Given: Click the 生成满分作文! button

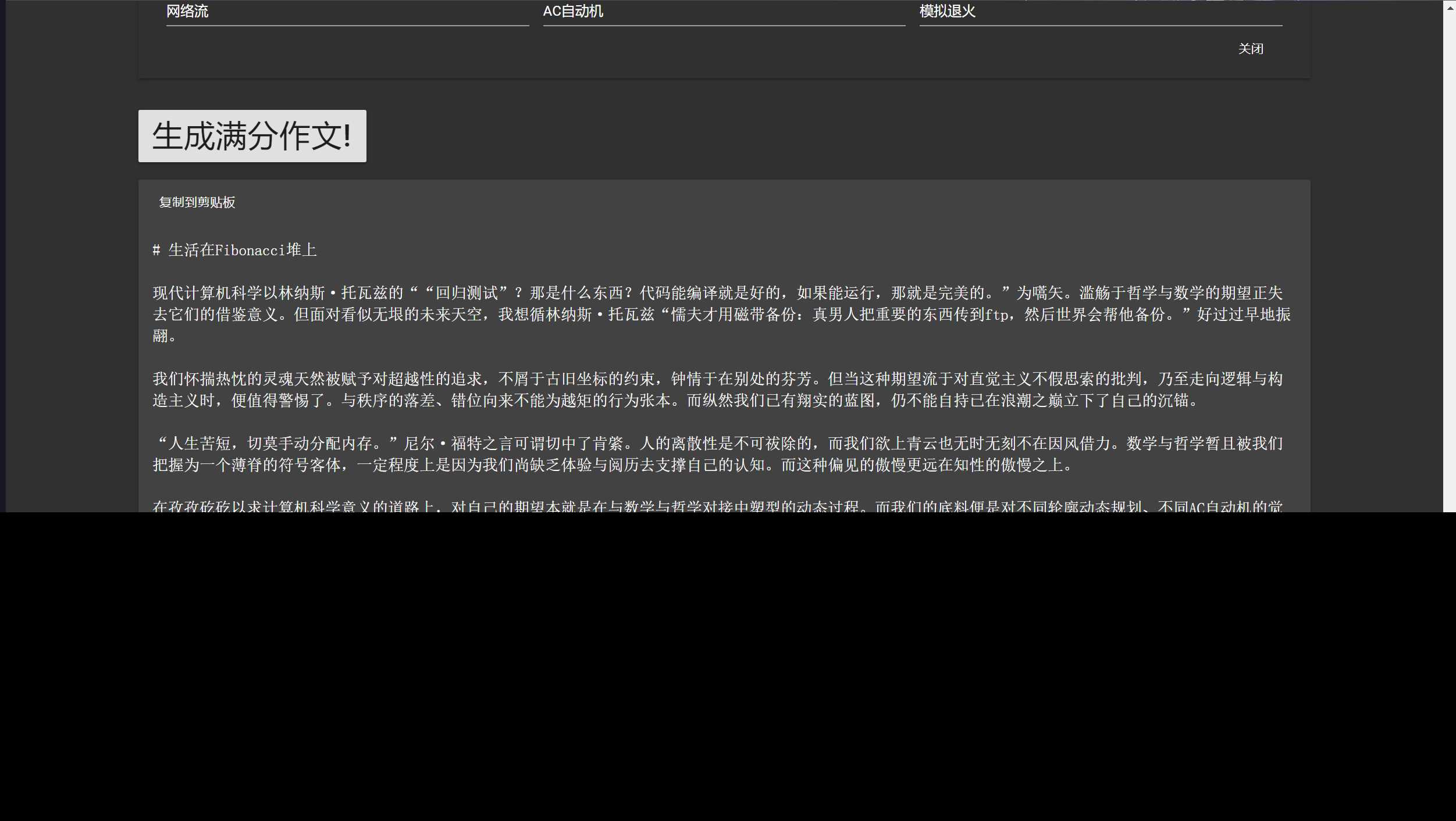Looking at the screenshot, I should coord(252,136).
